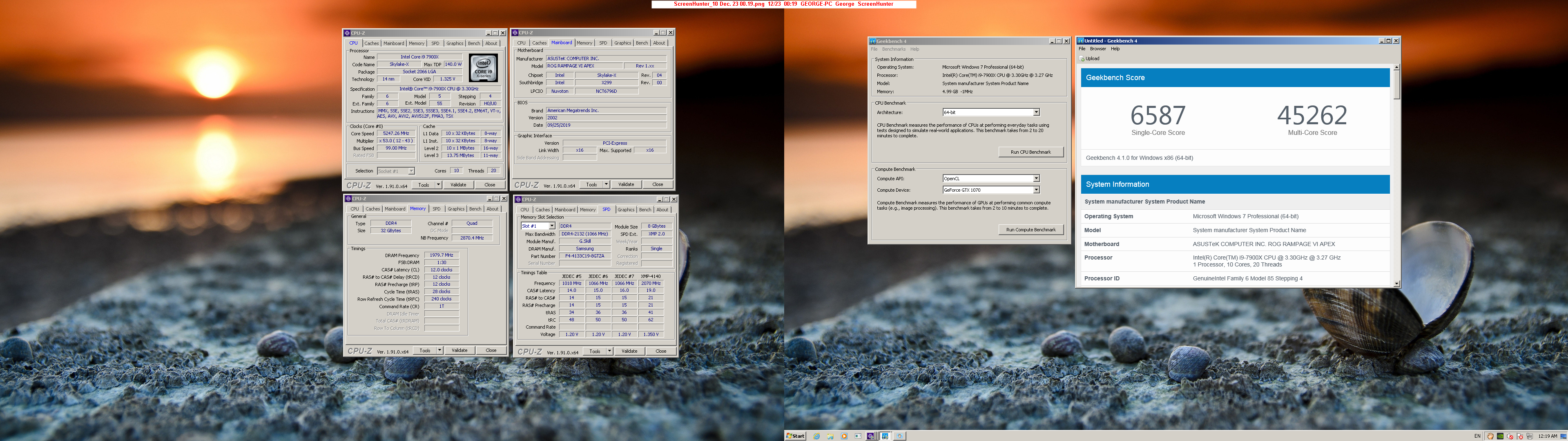Click DRAM Frequency value 1979.7 MHz

(441, 255)
